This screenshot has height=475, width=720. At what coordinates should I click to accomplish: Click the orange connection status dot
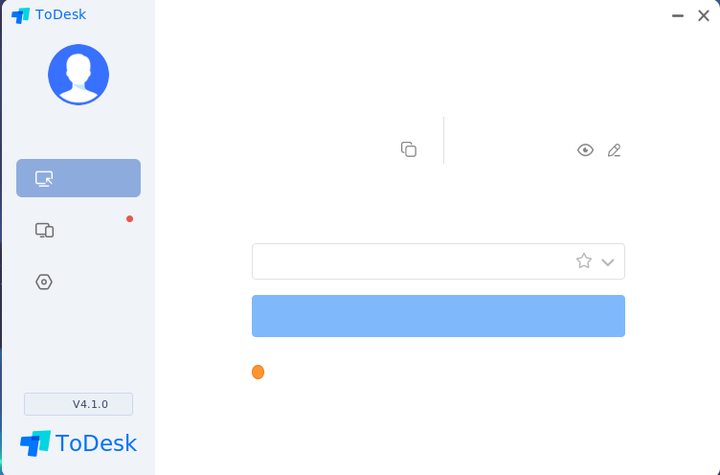(258, 372)
